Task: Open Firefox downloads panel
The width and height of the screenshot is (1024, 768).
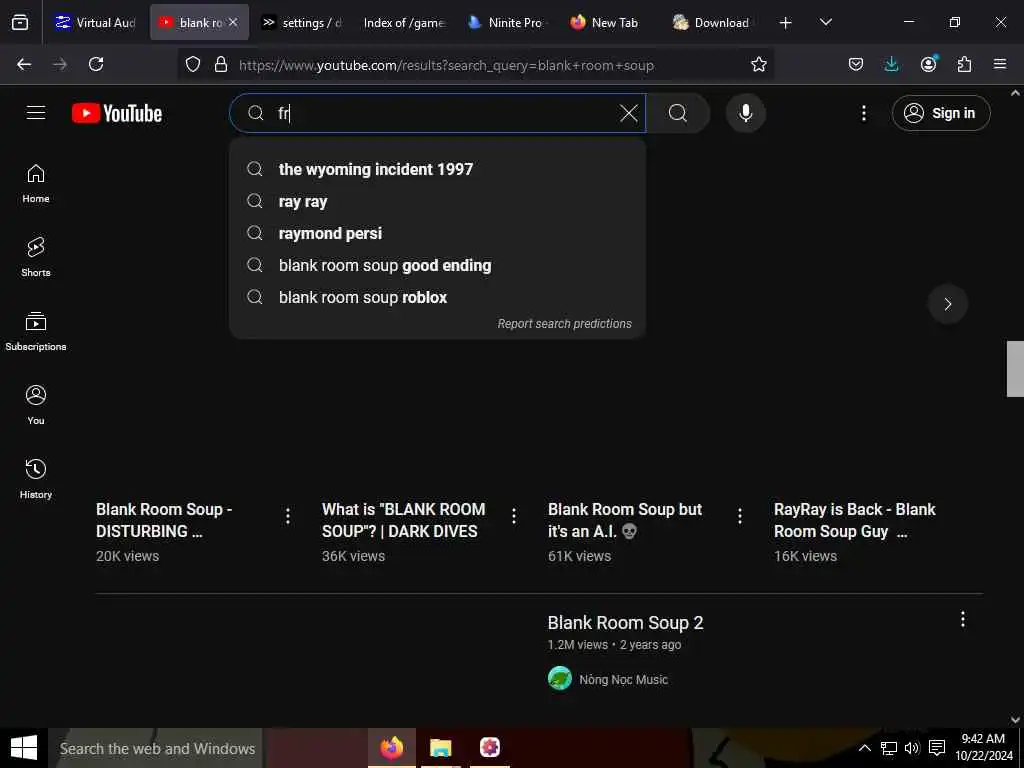Action: click(x=891, y=64)
